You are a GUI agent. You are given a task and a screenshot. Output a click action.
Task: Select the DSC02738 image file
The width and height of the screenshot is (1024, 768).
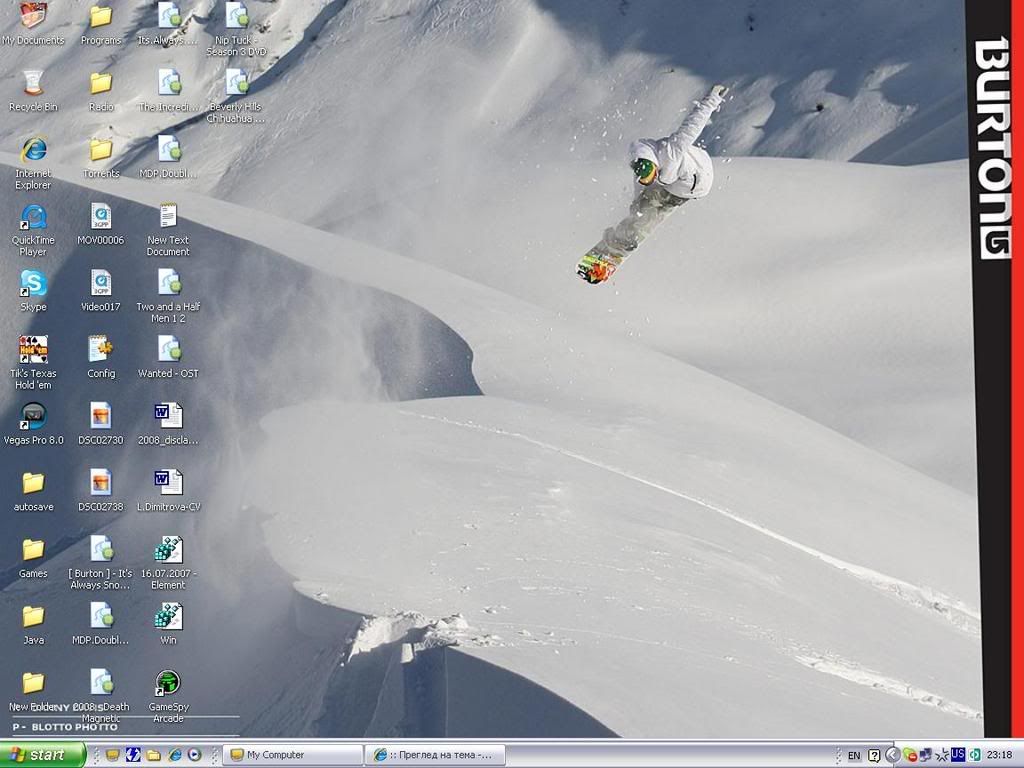pos(101,490)
